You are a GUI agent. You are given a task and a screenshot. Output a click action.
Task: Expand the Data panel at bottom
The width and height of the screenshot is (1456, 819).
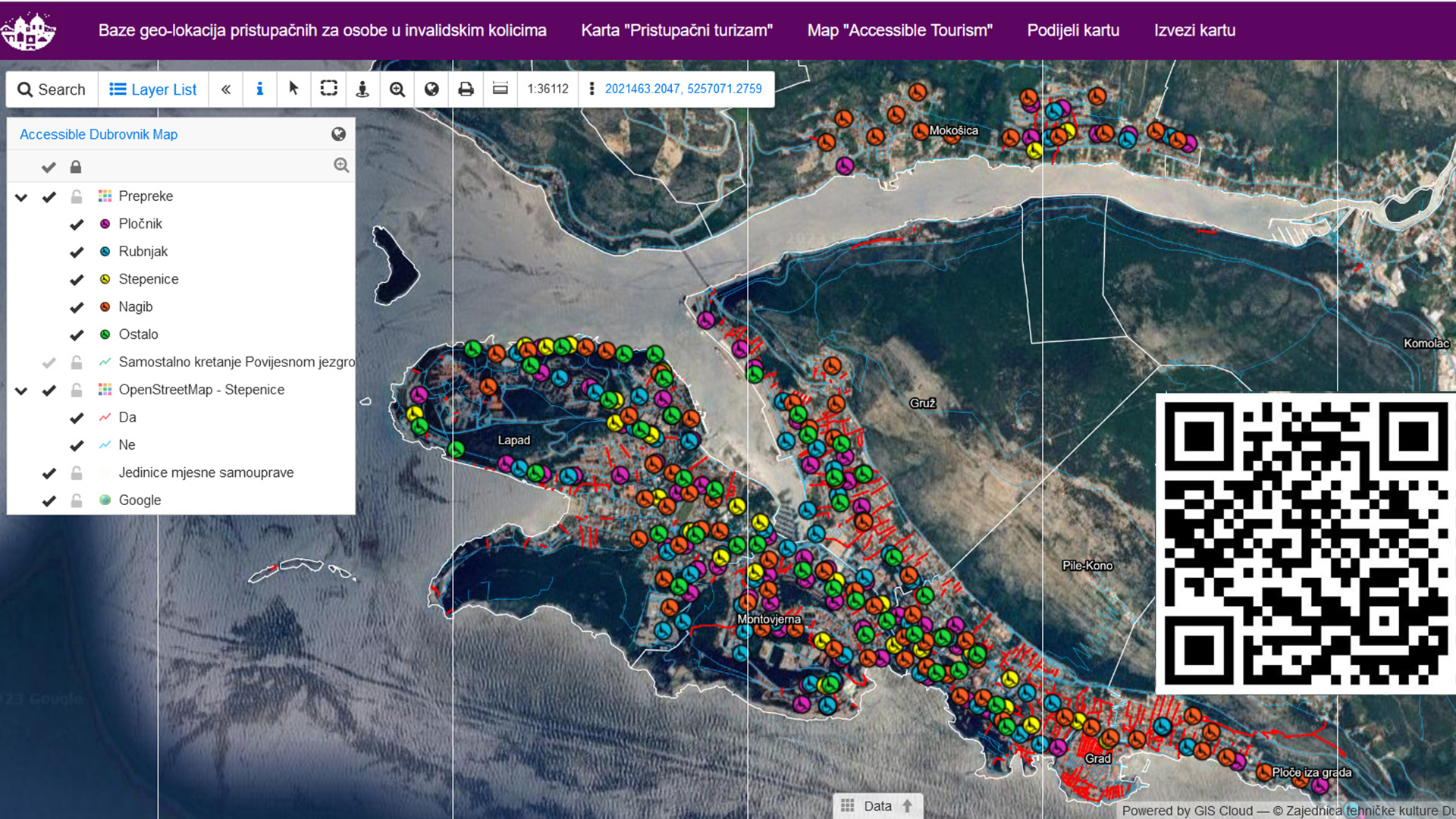(x=877, y=805)
